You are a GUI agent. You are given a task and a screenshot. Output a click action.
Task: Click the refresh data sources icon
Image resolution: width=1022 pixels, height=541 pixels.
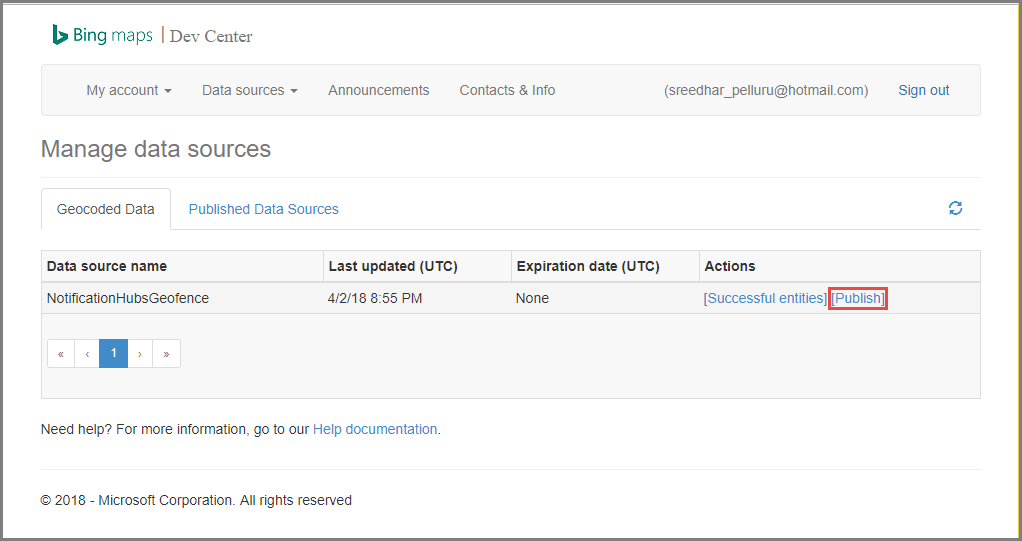(955, 208)
